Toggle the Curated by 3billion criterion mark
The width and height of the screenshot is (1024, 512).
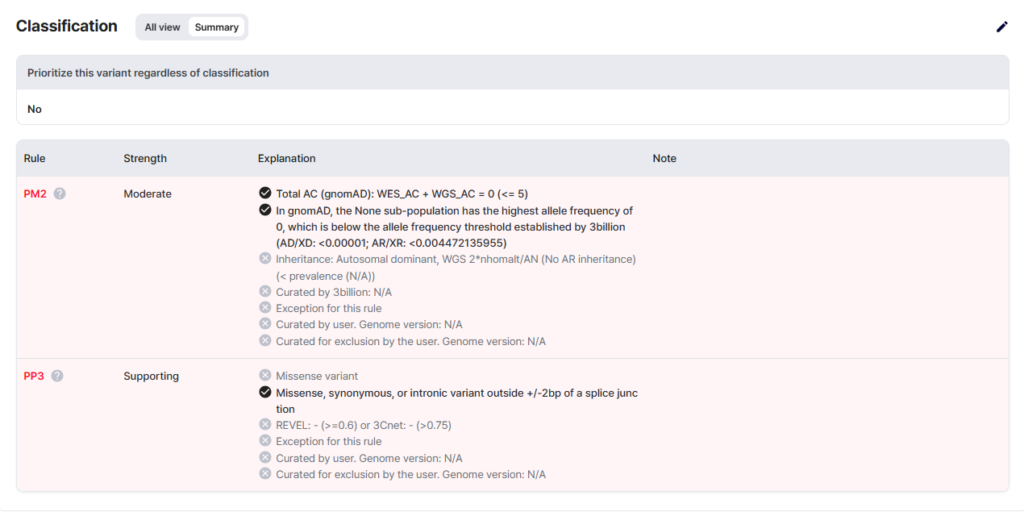[265, 292]
